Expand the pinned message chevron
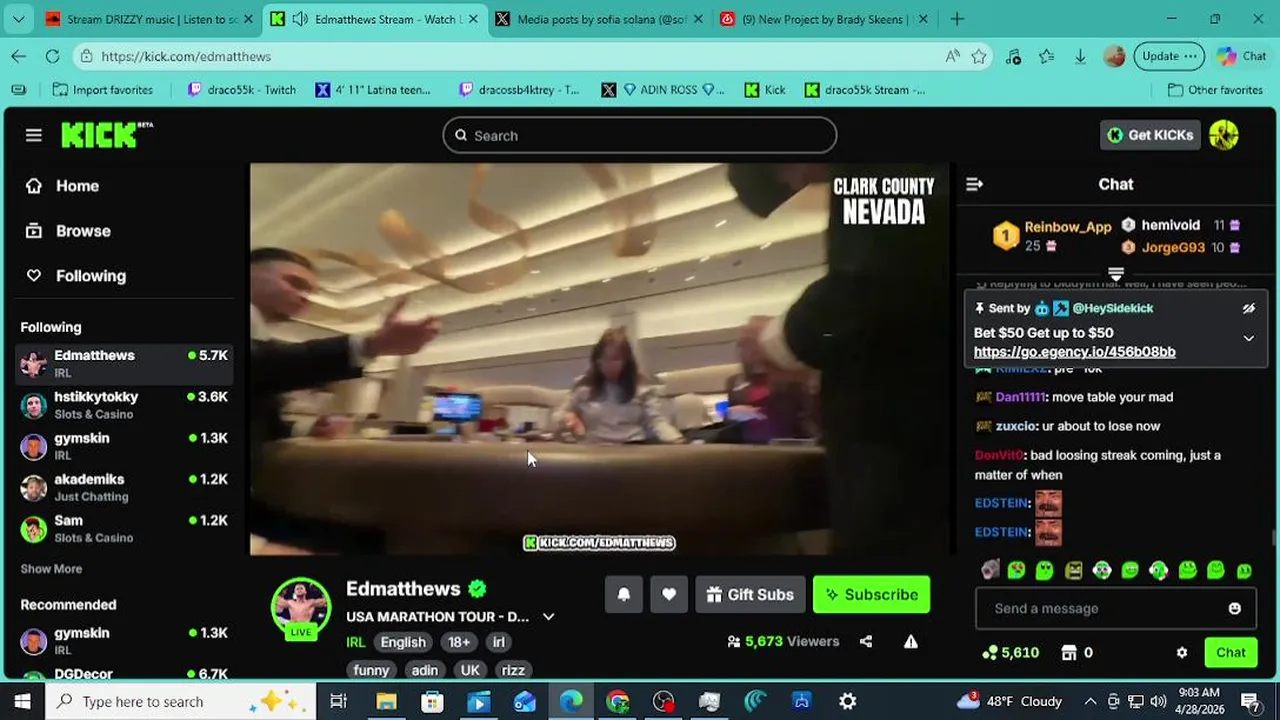The width and height of the screenshot is (1280, 720). [x=1248, y=339]
